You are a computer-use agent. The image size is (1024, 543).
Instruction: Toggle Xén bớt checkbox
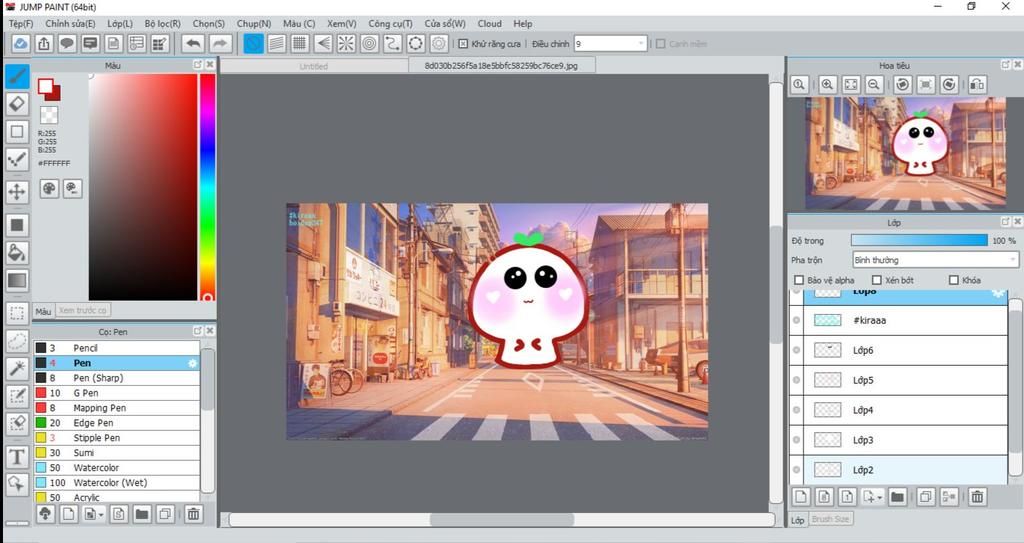[877, 280]
